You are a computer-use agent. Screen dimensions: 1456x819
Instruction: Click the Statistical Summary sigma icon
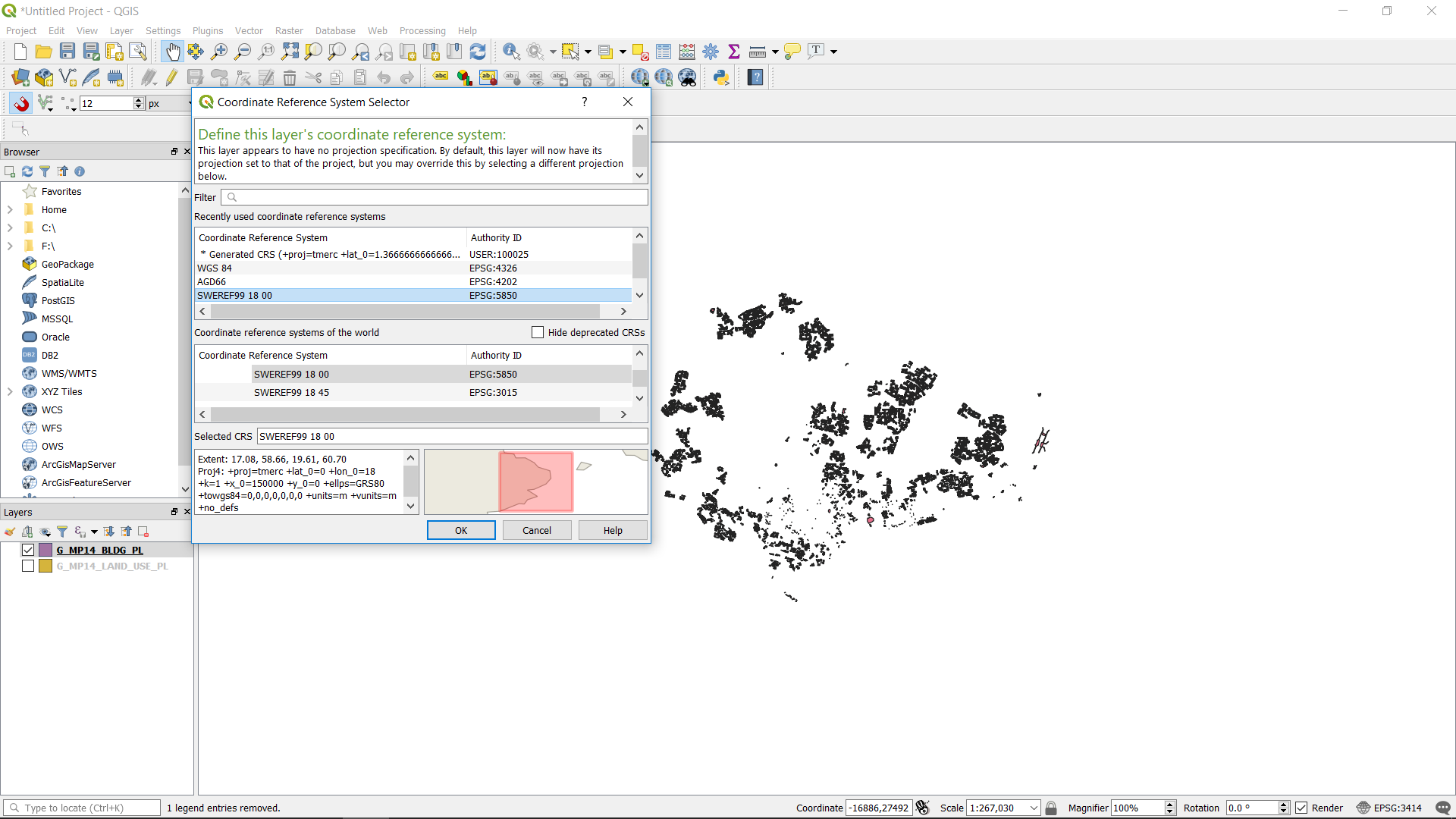(733, 52)
